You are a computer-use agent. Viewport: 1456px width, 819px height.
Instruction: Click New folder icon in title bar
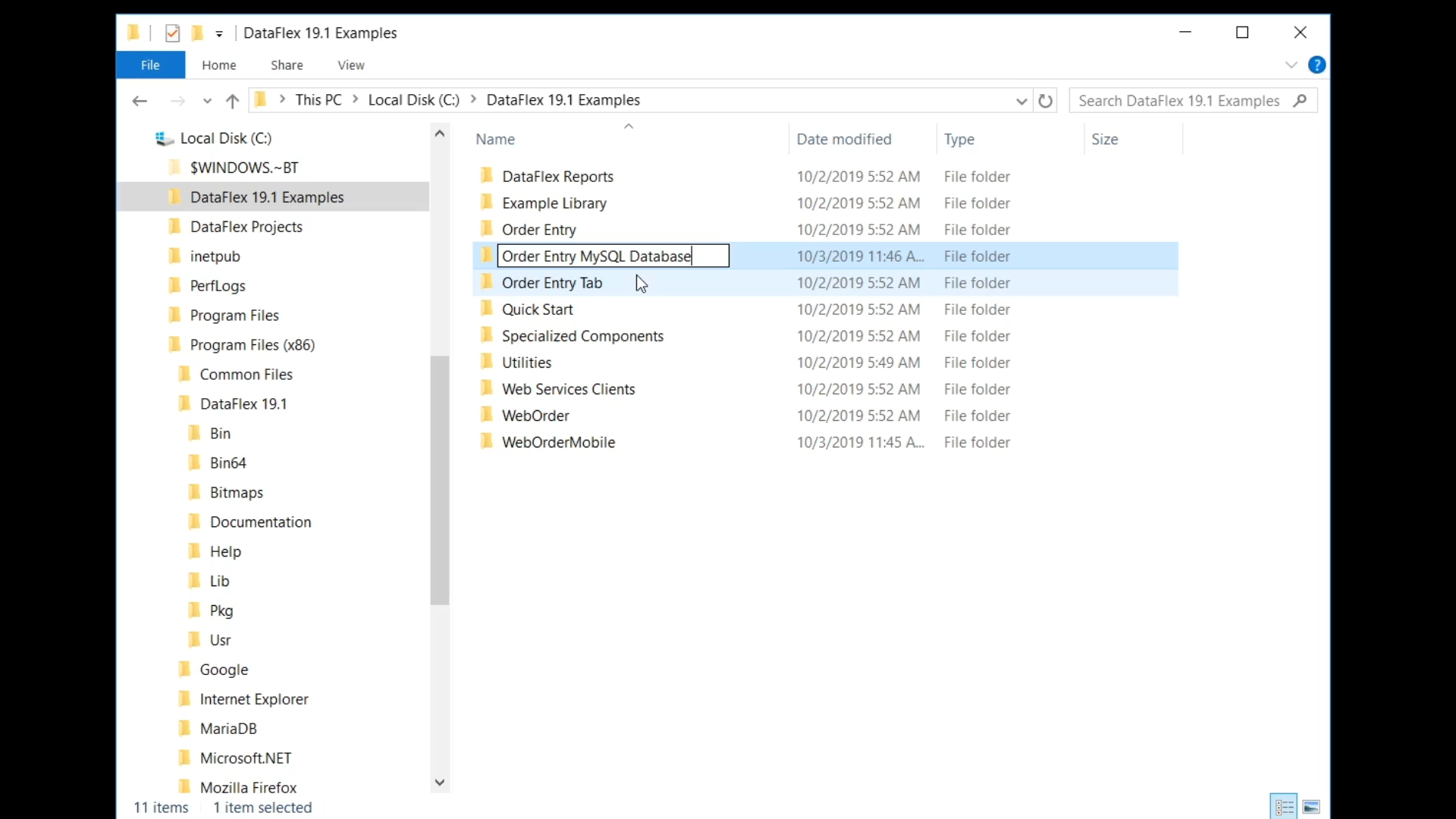(x=197, y=33)
